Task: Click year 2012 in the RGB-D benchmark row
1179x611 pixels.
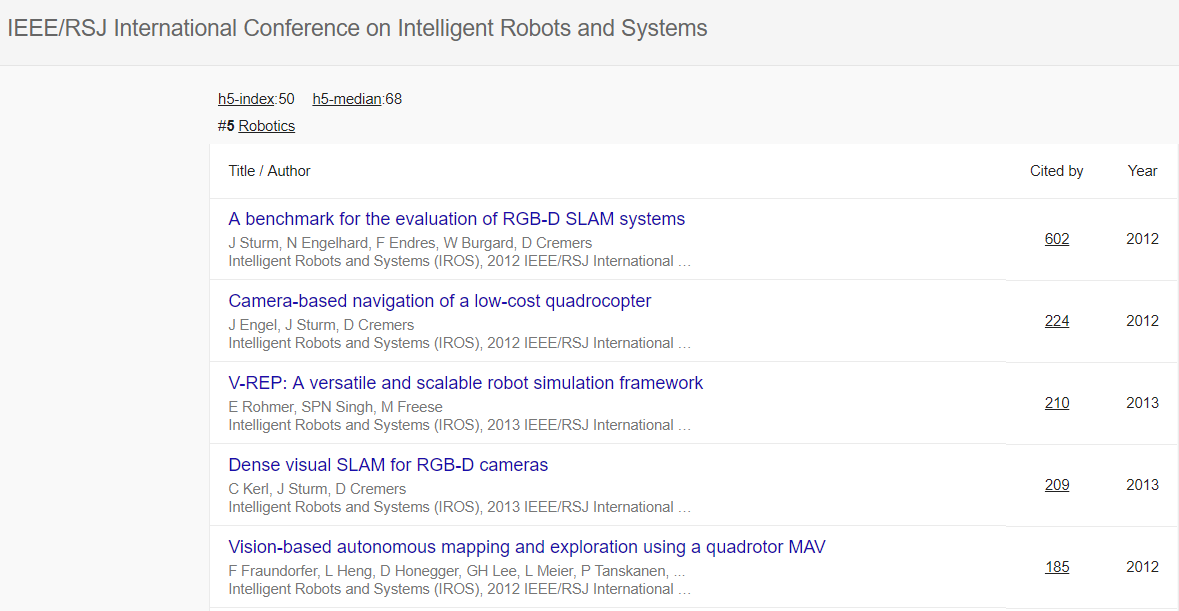Action: [x=1142, y=239]
